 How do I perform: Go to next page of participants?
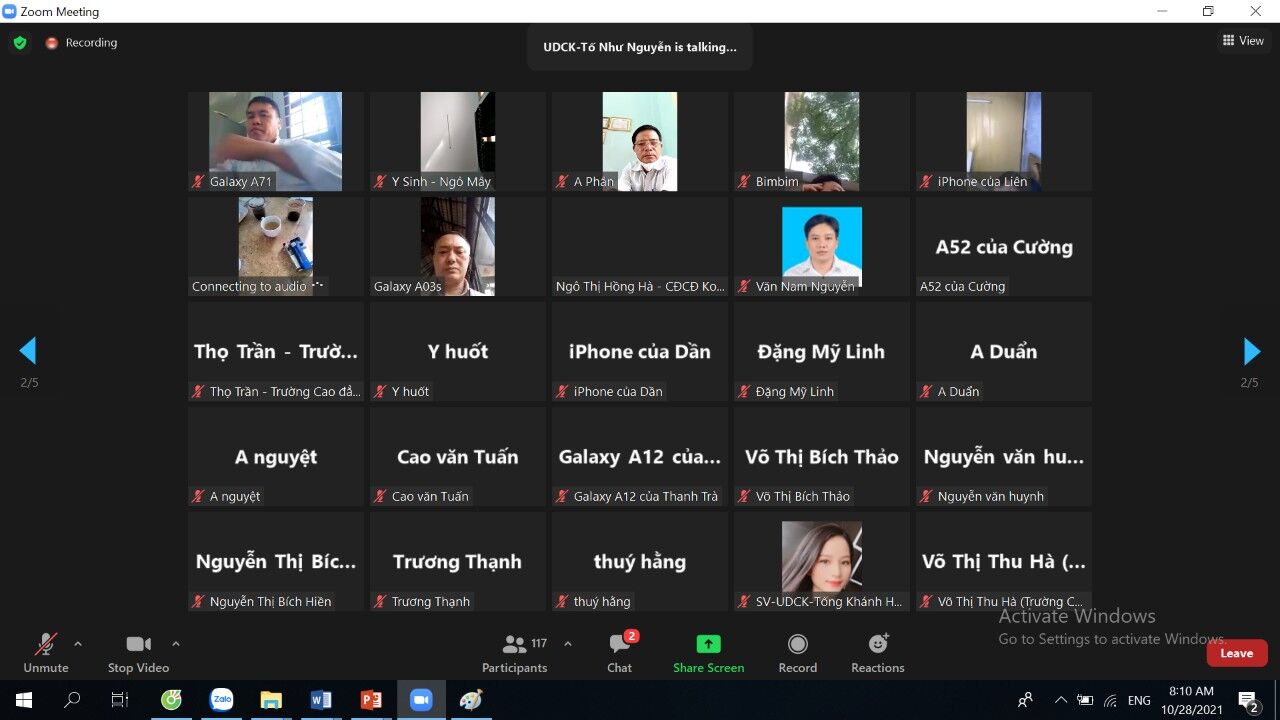coord(1251,351)
